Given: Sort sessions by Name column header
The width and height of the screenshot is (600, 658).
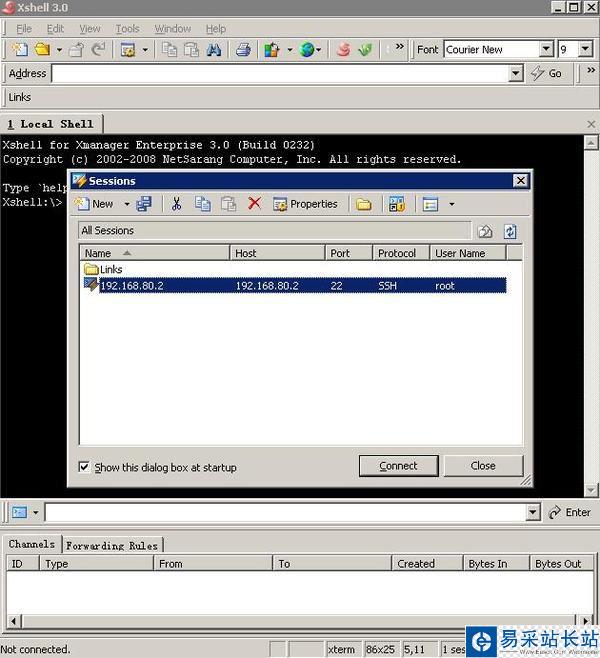Looking at the screenshot, I should pyautogui.click(x=155, y=253).
